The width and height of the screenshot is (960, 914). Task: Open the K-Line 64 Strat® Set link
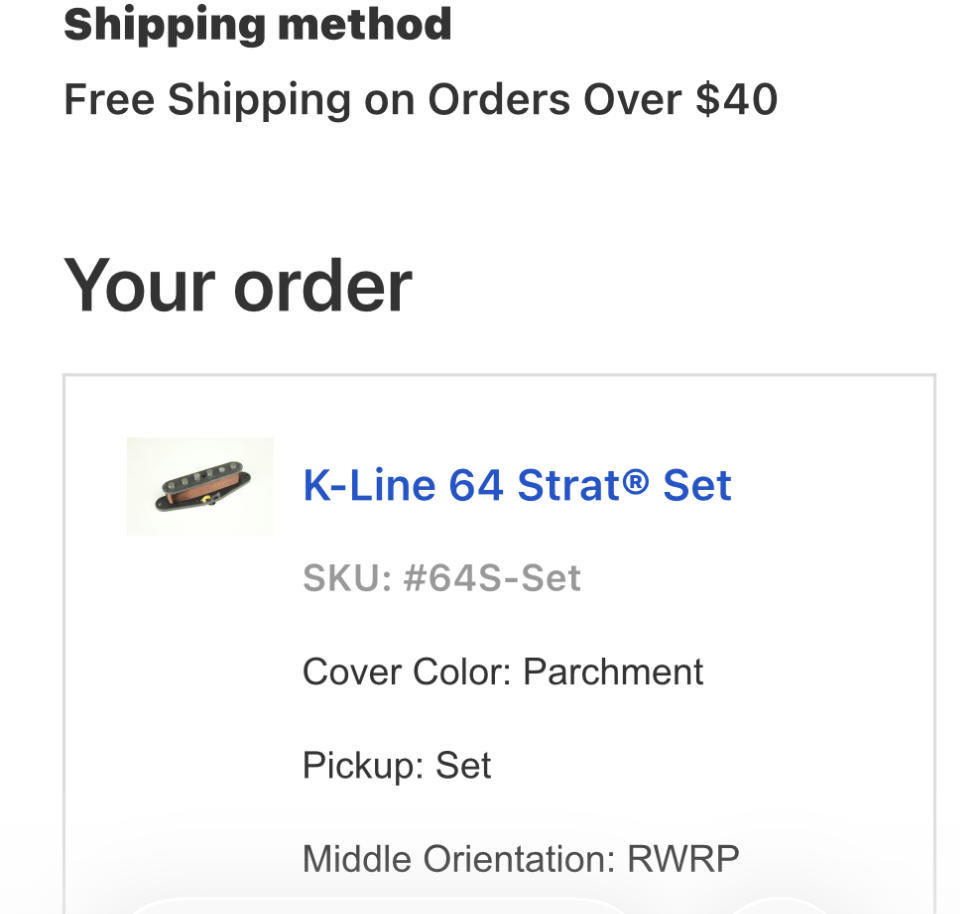(x=517, y=486)
